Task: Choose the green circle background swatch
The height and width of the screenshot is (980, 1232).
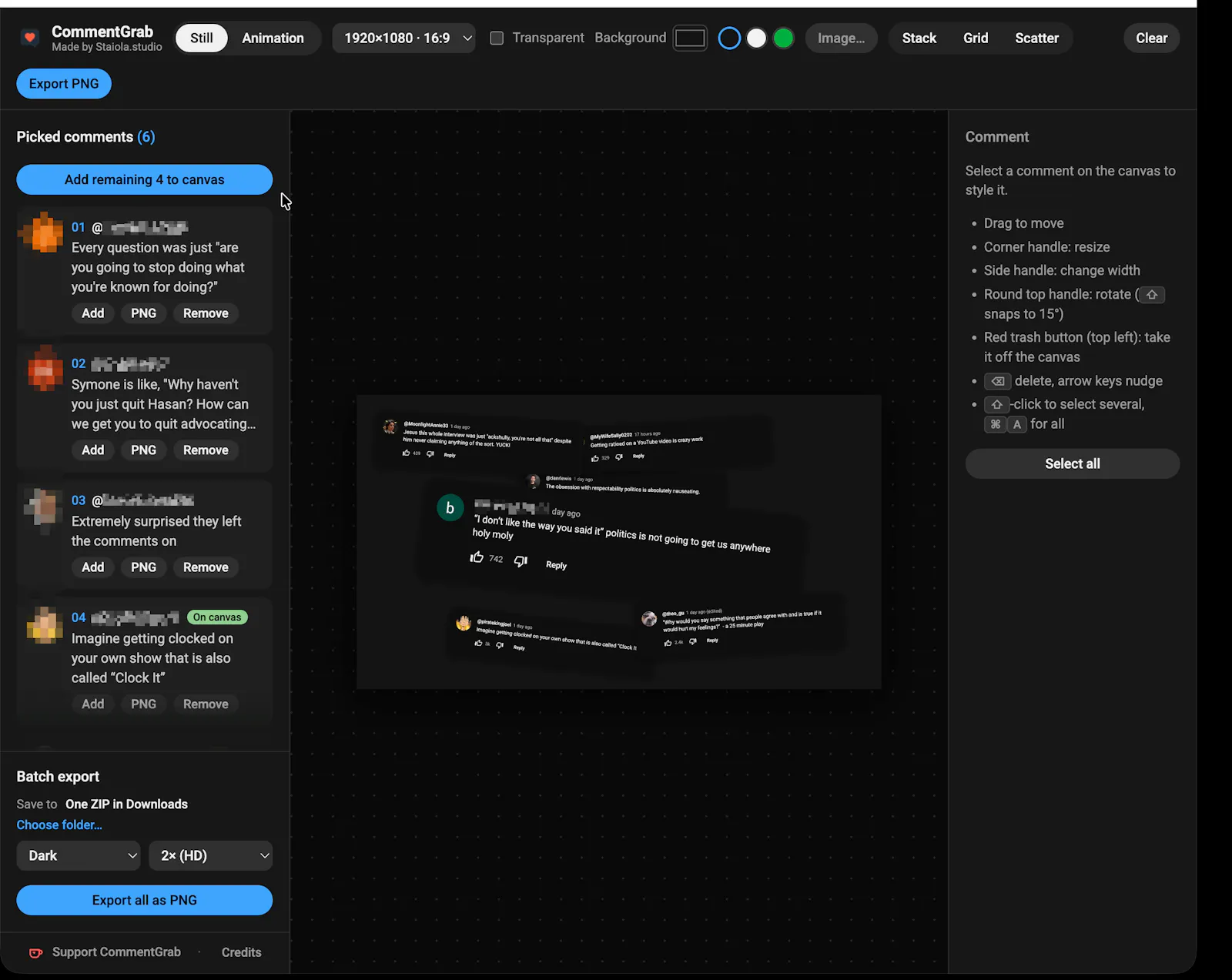Action: (x=783, y=38)
